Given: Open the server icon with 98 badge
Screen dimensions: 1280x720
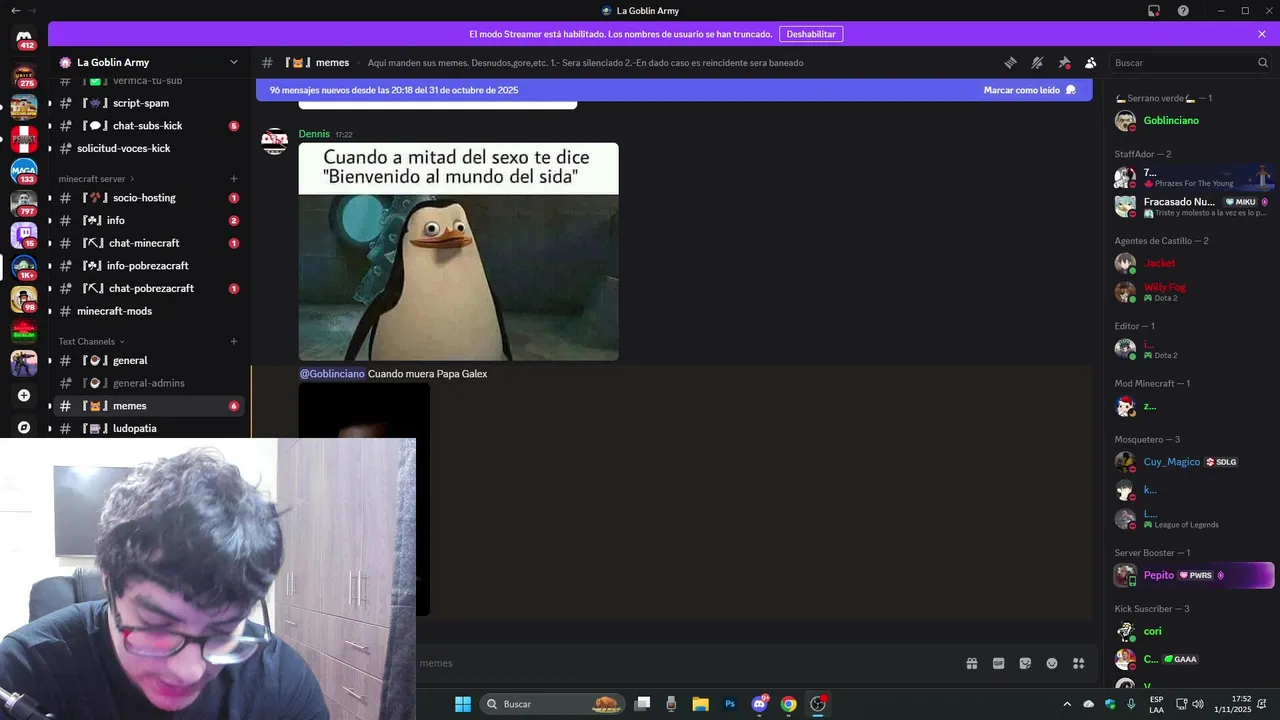Looking at the screenshot, I should [24, 300].
